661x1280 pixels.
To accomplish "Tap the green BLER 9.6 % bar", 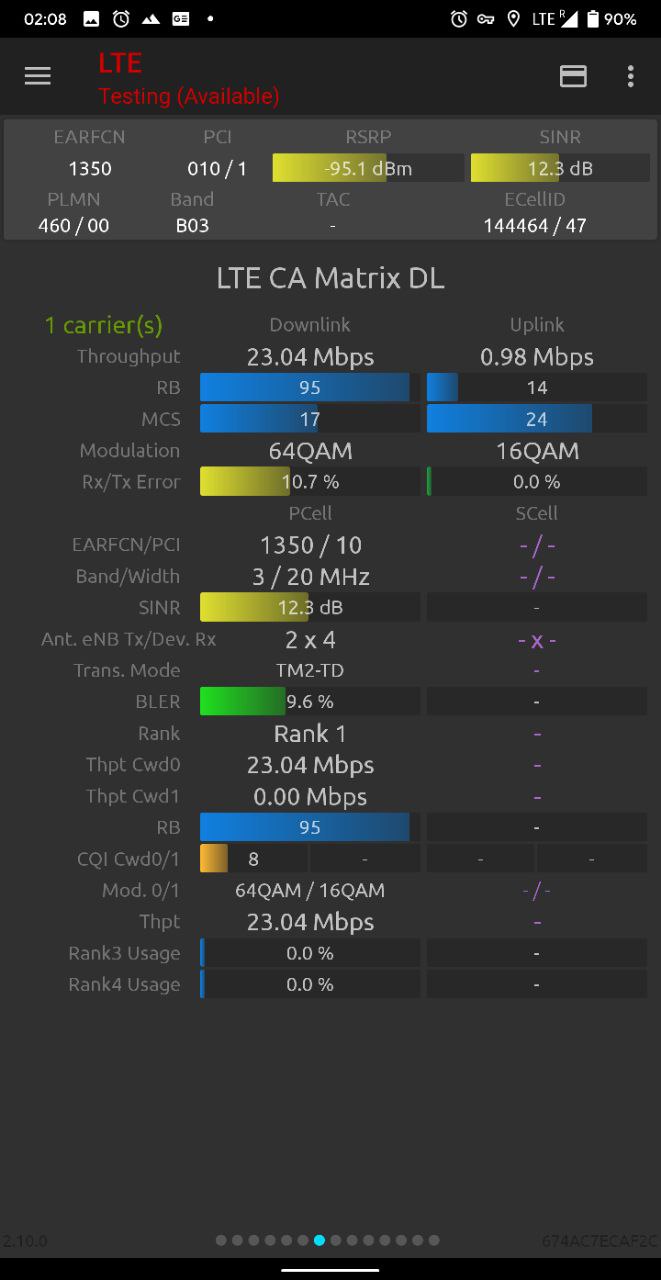I will click(310, 702).
